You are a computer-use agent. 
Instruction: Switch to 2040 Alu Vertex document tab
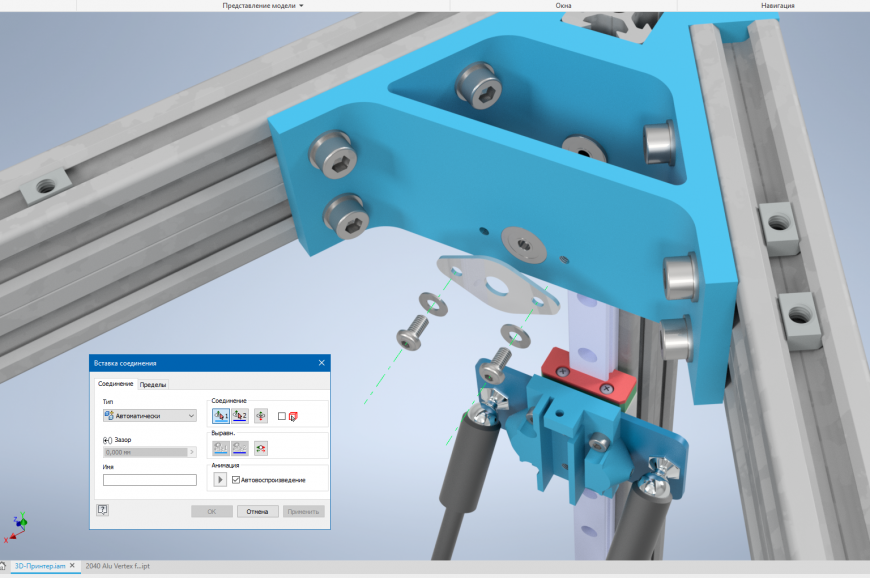[118, 566]
